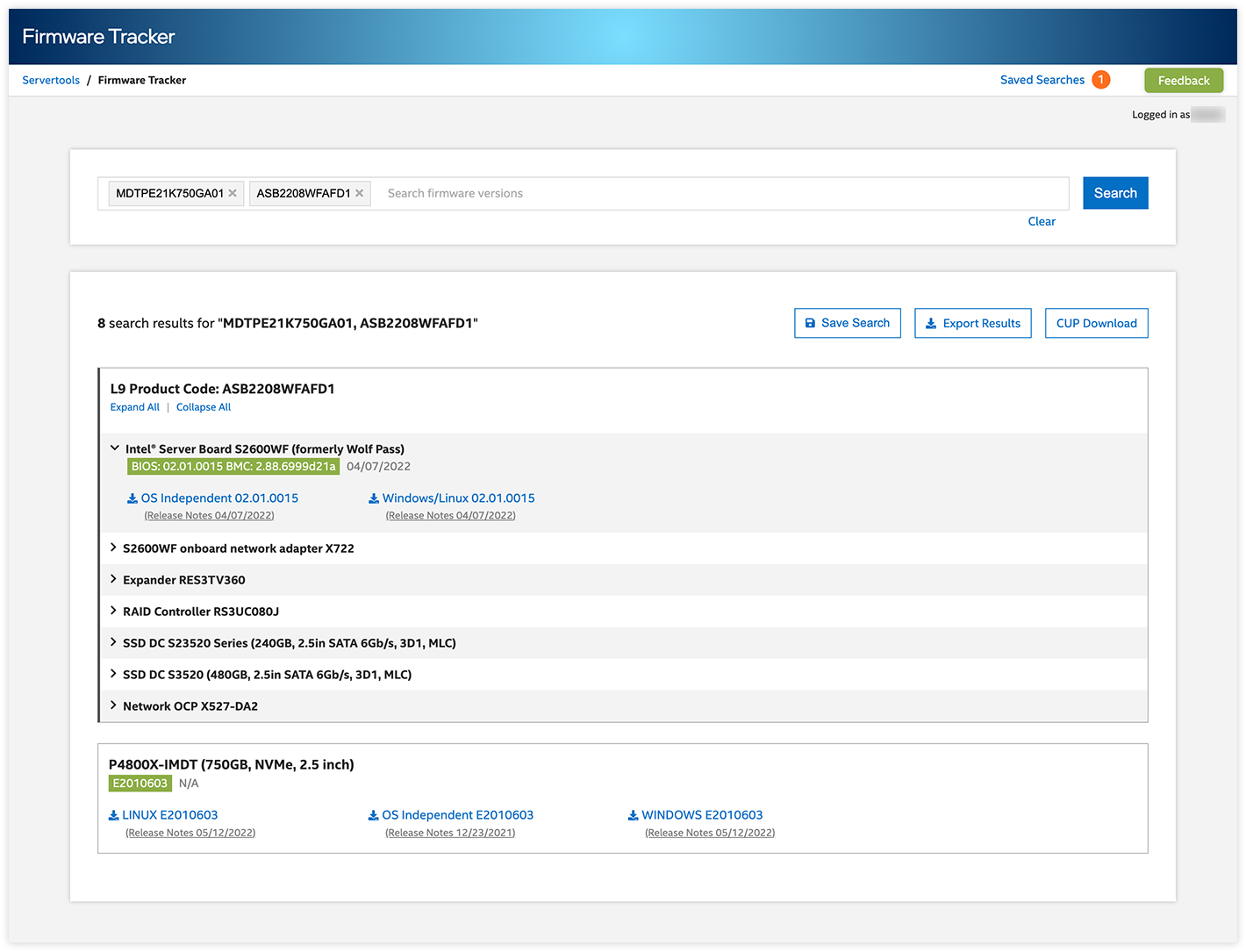1246x952 pixels.
Task: Click the download icon beside OS Independent 02.01.0015
Action: pyautogui.click(x=132, y=498)
